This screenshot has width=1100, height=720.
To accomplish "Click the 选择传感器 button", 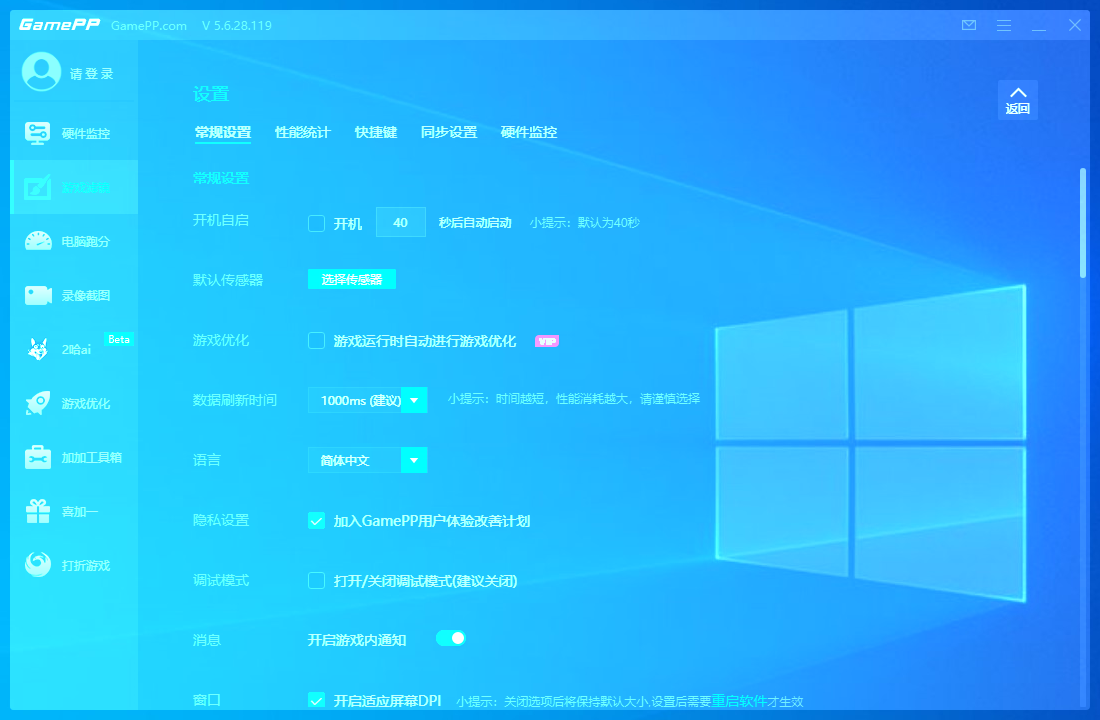I will pos(351,280).
